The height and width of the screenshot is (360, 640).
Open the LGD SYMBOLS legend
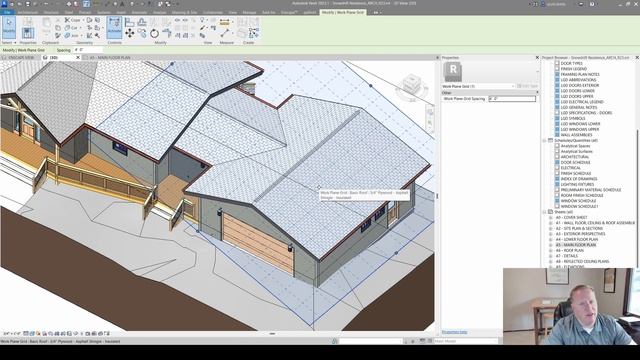[573, 118]
